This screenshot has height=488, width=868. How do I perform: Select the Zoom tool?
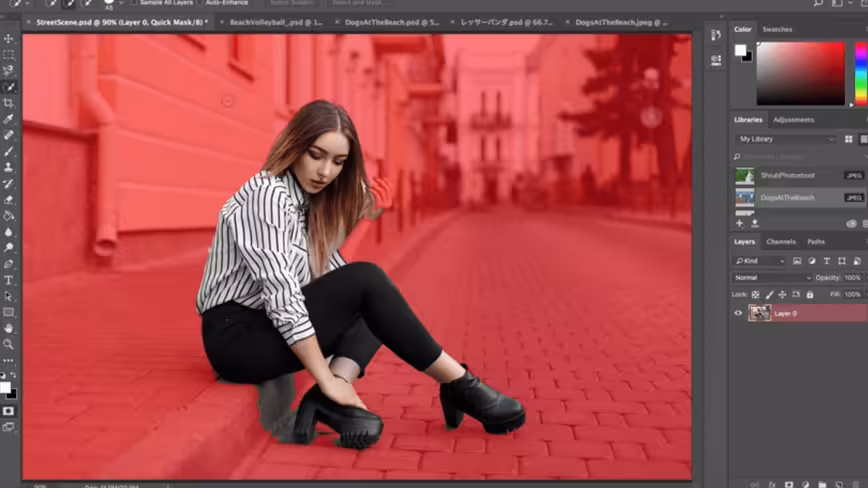click(8, 344)
